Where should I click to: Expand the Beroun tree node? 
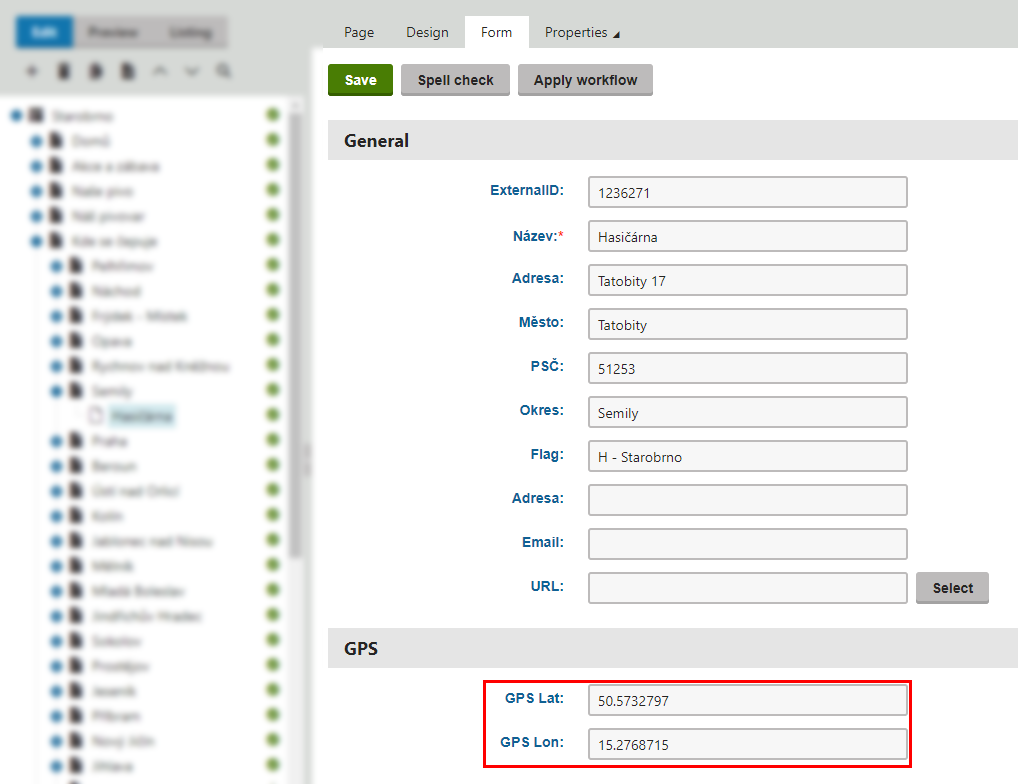pyautogui.click(x=56, y=466)
